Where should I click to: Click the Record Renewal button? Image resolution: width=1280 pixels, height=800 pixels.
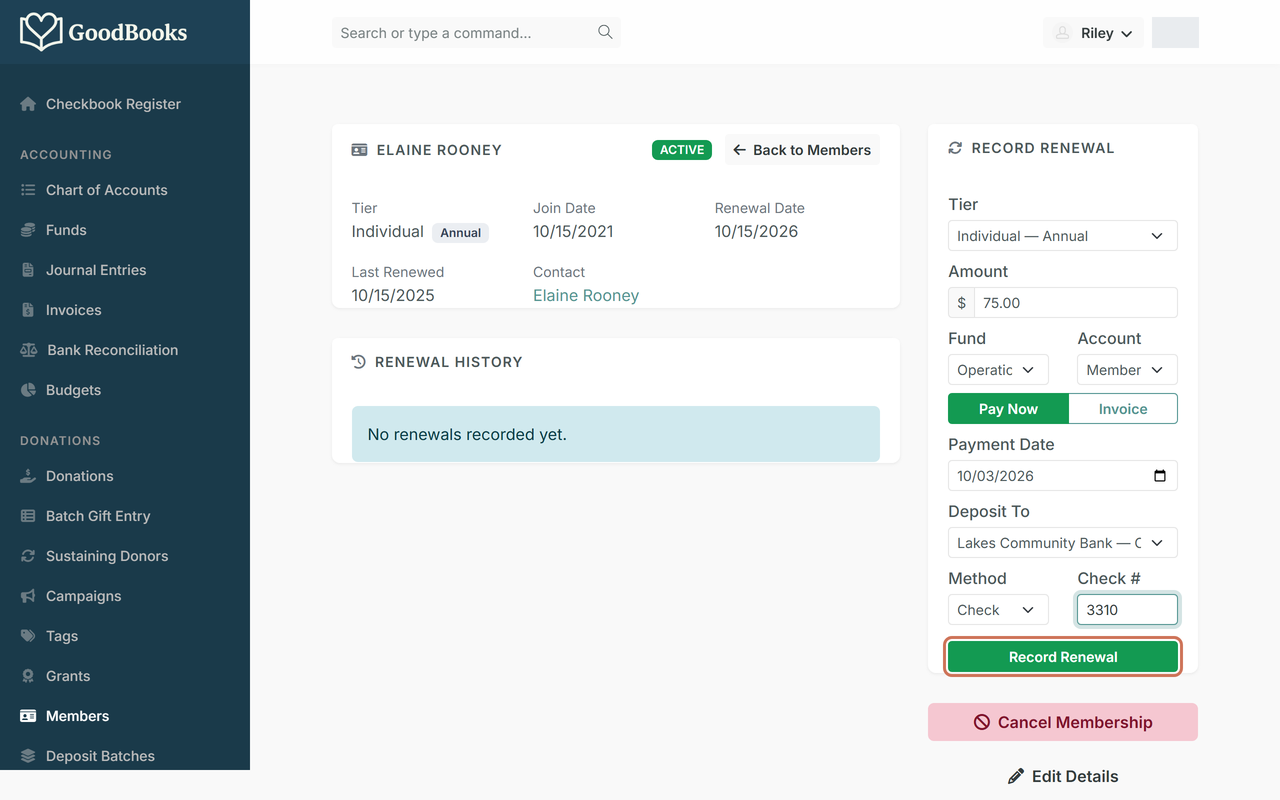pyautogui.click(x=1063, y=657)
